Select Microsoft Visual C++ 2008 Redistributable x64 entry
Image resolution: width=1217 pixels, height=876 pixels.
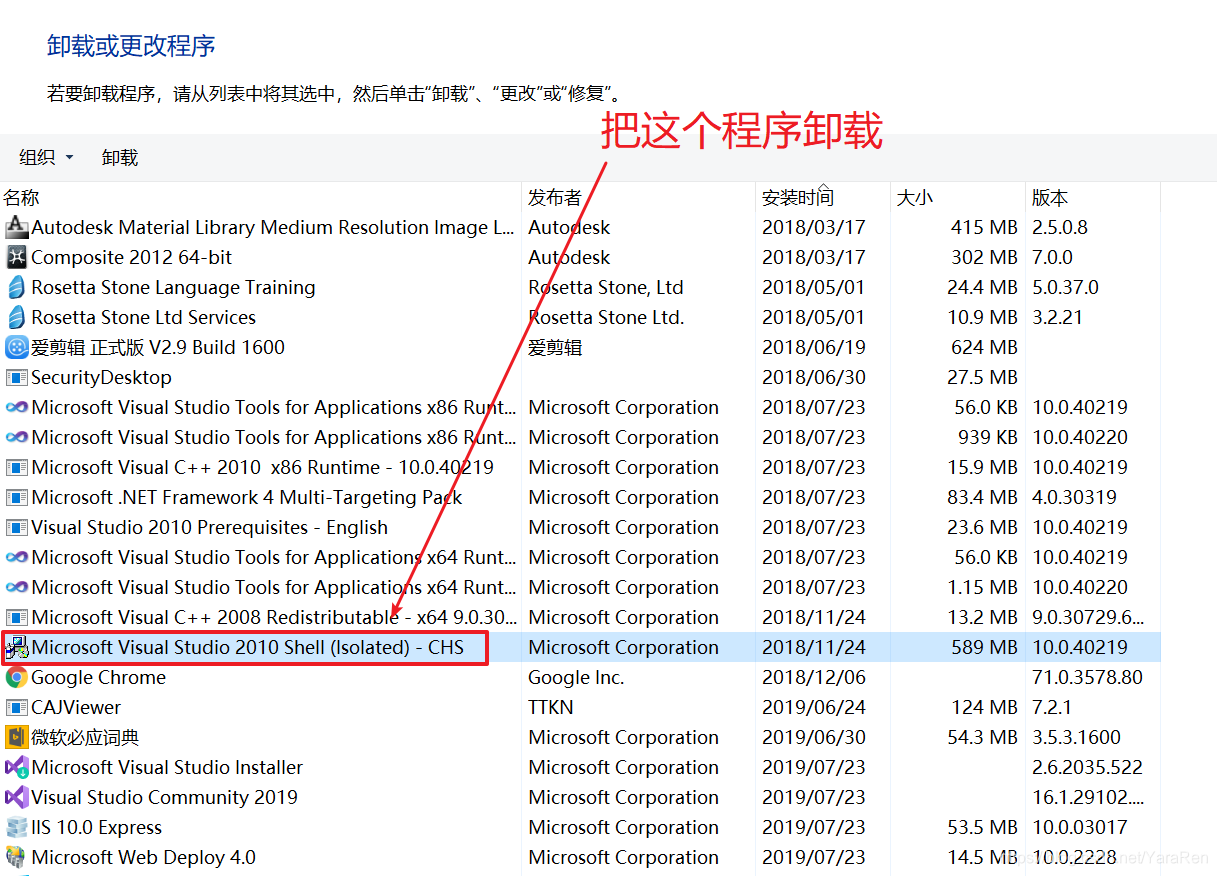coord(274,617)
